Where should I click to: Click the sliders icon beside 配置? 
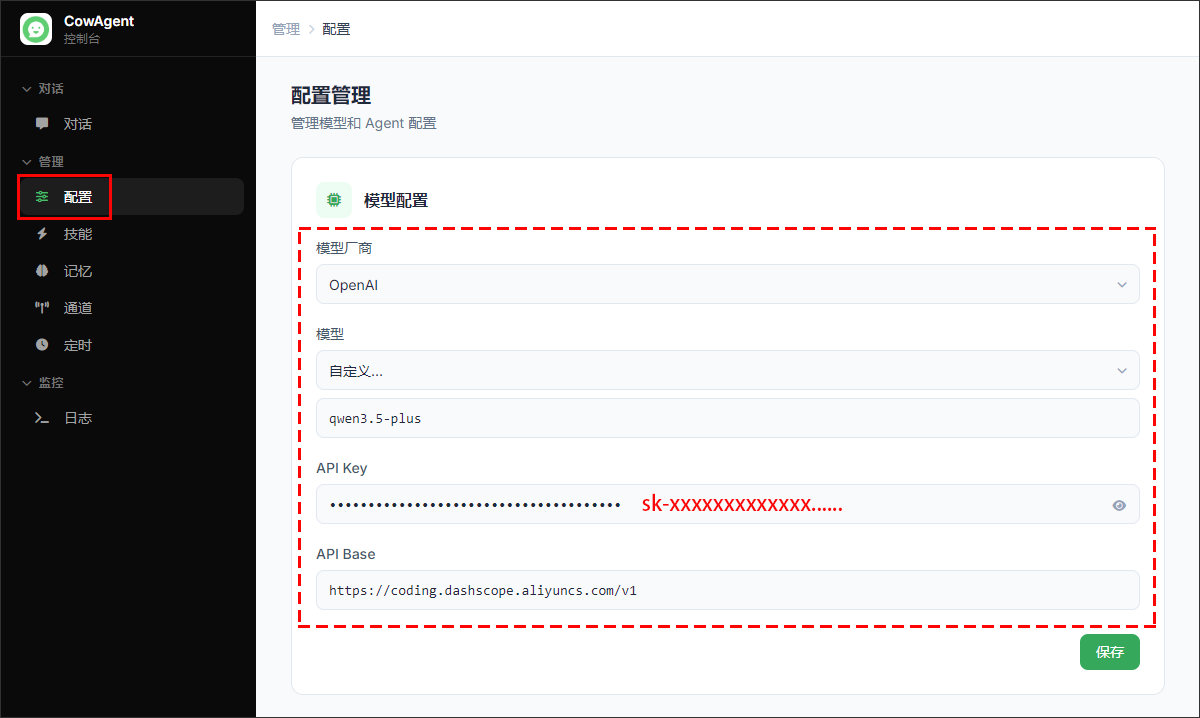(x=42, y=197)
